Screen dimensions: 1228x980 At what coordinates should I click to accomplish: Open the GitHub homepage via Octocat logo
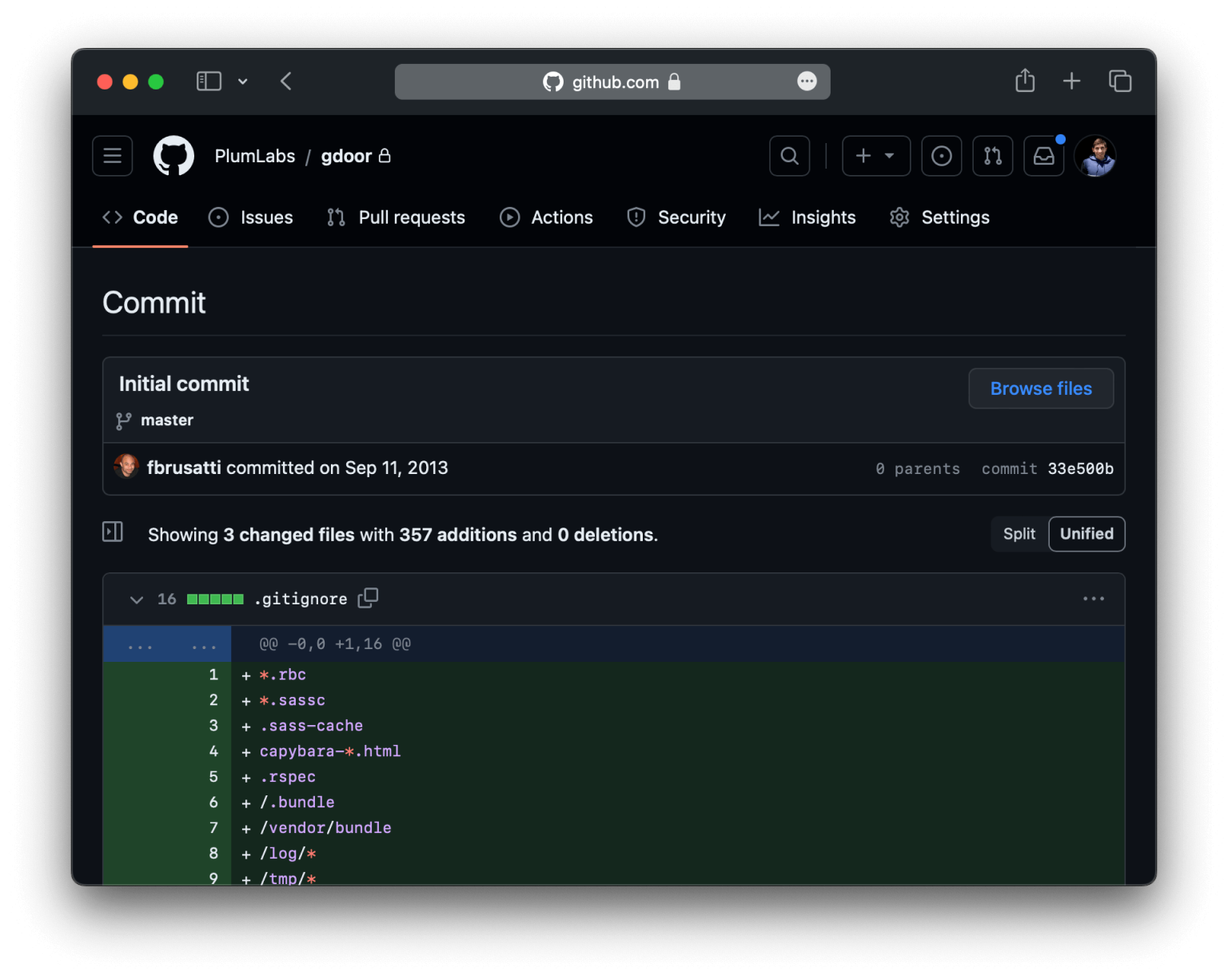tap(173, 156)
